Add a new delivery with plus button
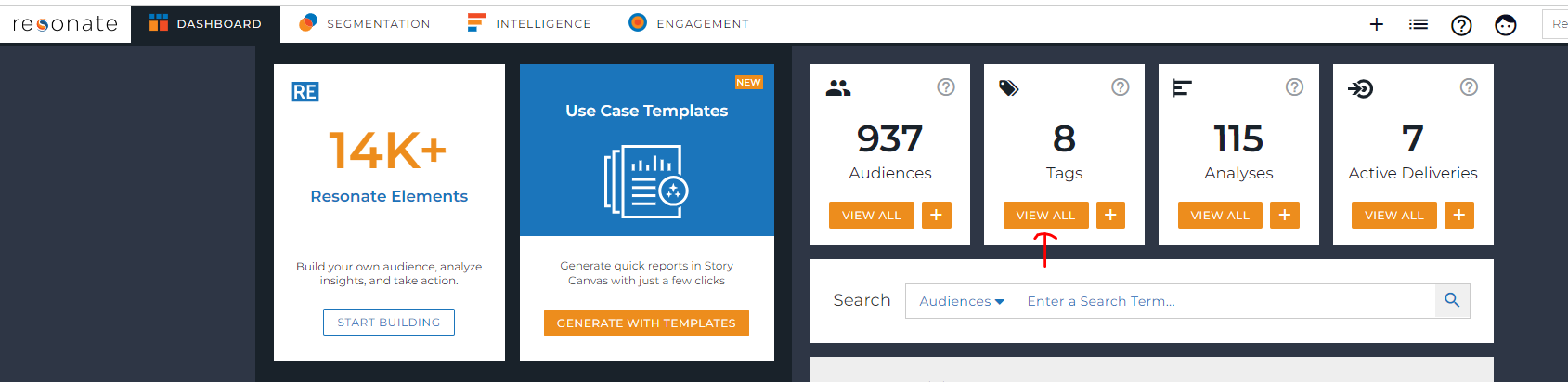The height and width of the screenshot is (382, 1568). tap(1459, 215)
